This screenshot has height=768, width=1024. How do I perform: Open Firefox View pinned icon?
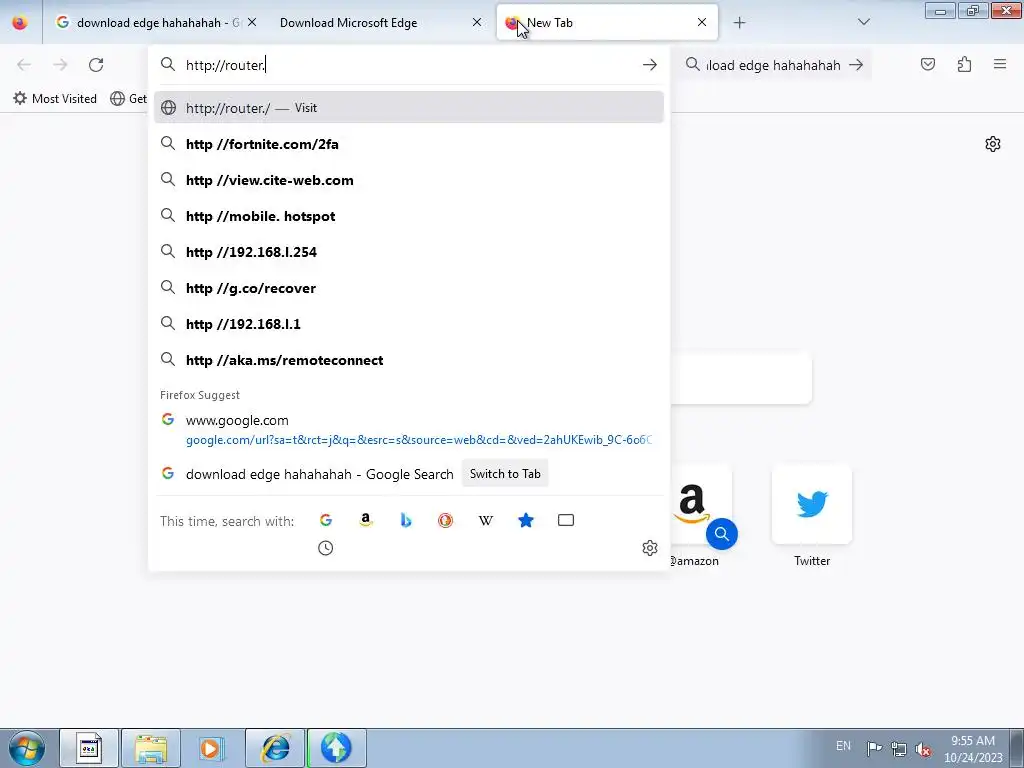pyautogui.click(x=20, y=22)
